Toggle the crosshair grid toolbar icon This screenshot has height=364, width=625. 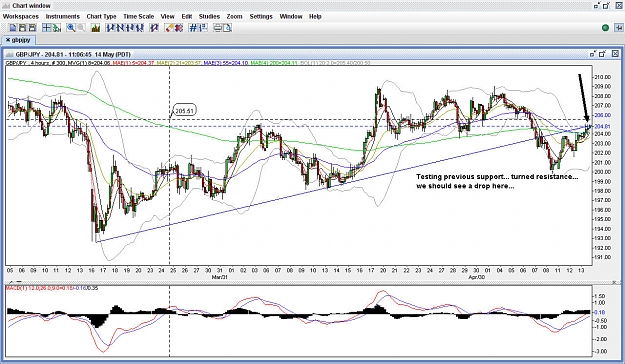pos(47,28)
